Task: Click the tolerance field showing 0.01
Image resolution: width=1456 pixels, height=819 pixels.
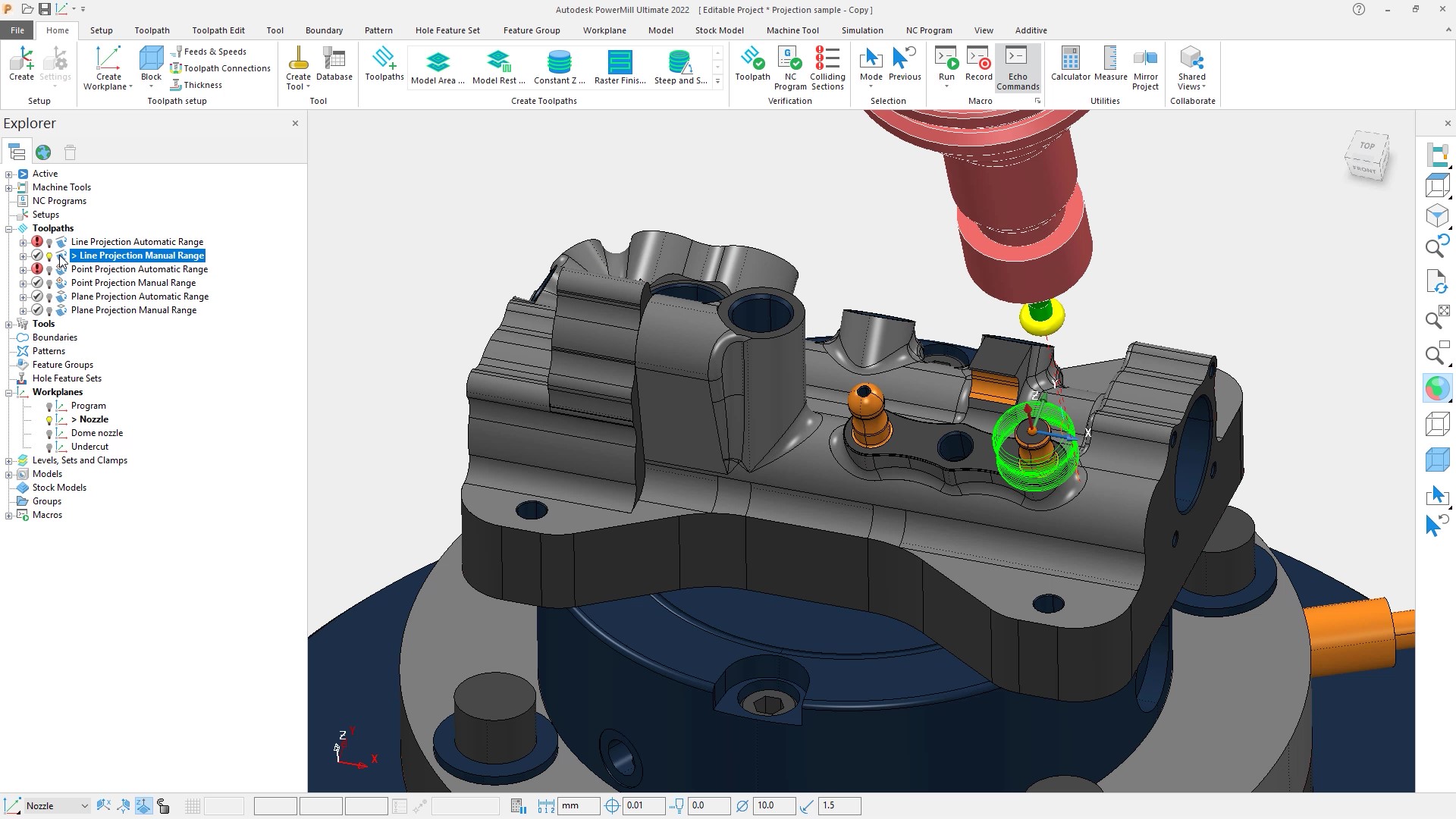Action: 643,806
